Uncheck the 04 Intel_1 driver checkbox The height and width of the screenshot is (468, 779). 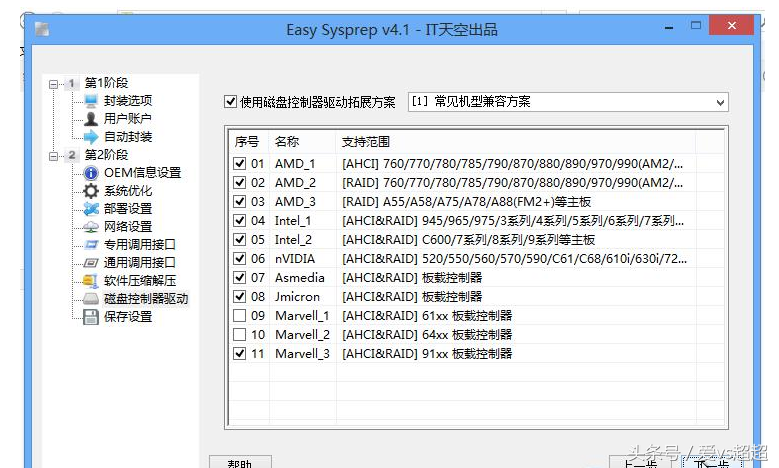click(239, 220)
